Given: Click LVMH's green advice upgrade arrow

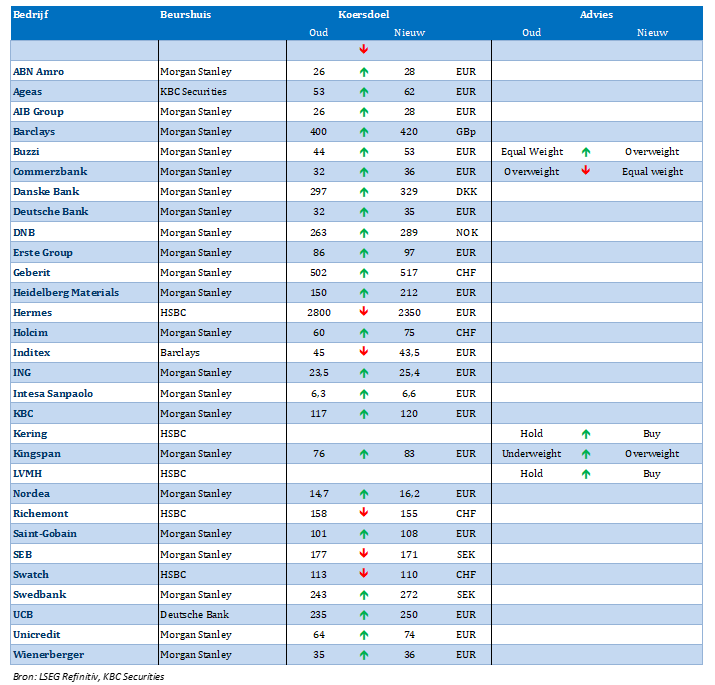Looking at the screenshot, I should pos(586,474).
